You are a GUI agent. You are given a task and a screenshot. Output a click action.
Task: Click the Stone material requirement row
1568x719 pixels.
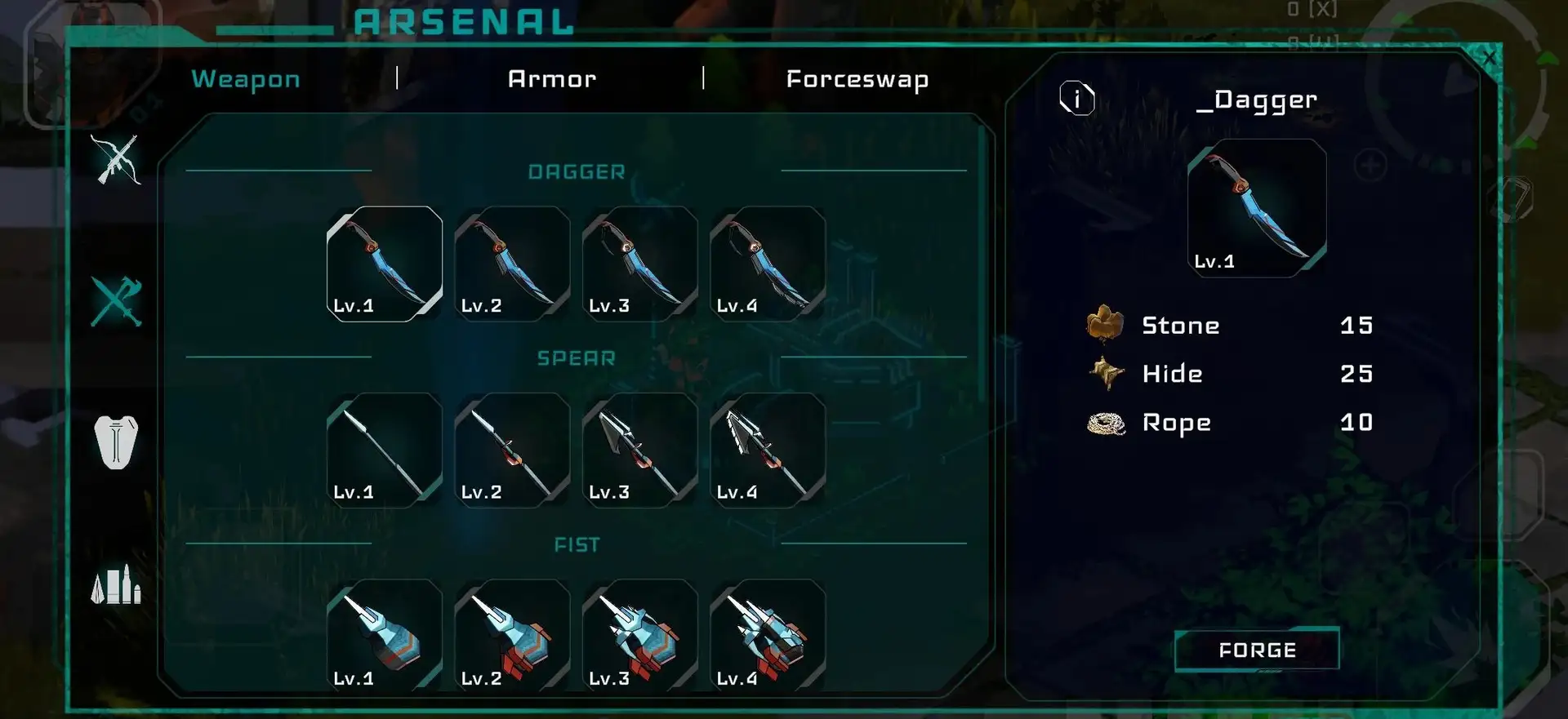(x=1230, y=326)
